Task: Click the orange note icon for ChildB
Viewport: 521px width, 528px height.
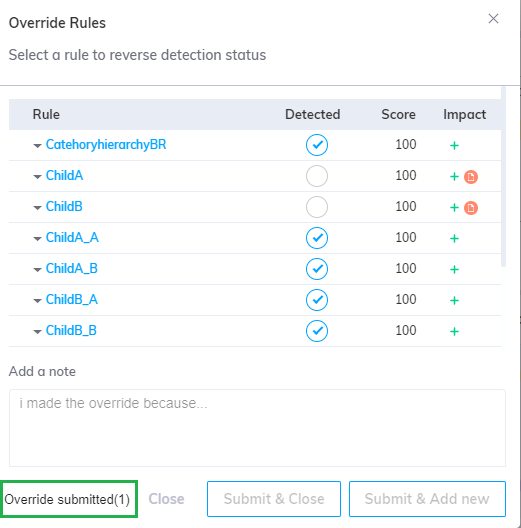Action: tap(471, 208)
